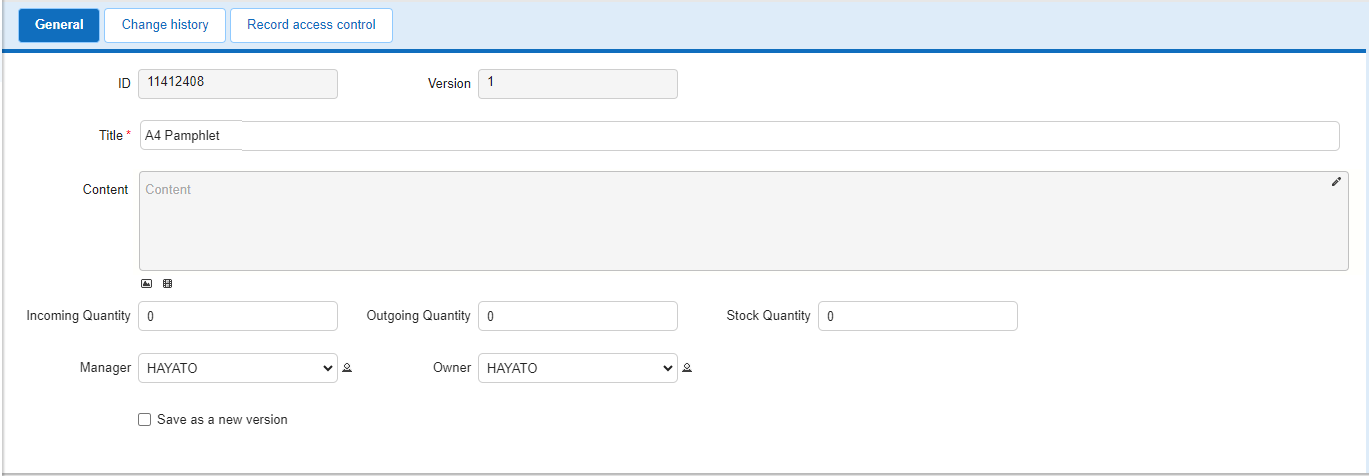Open the Owner dropdown
Image resolution: width=1369 pixels, height=476 pixels.
pos(578,368)
